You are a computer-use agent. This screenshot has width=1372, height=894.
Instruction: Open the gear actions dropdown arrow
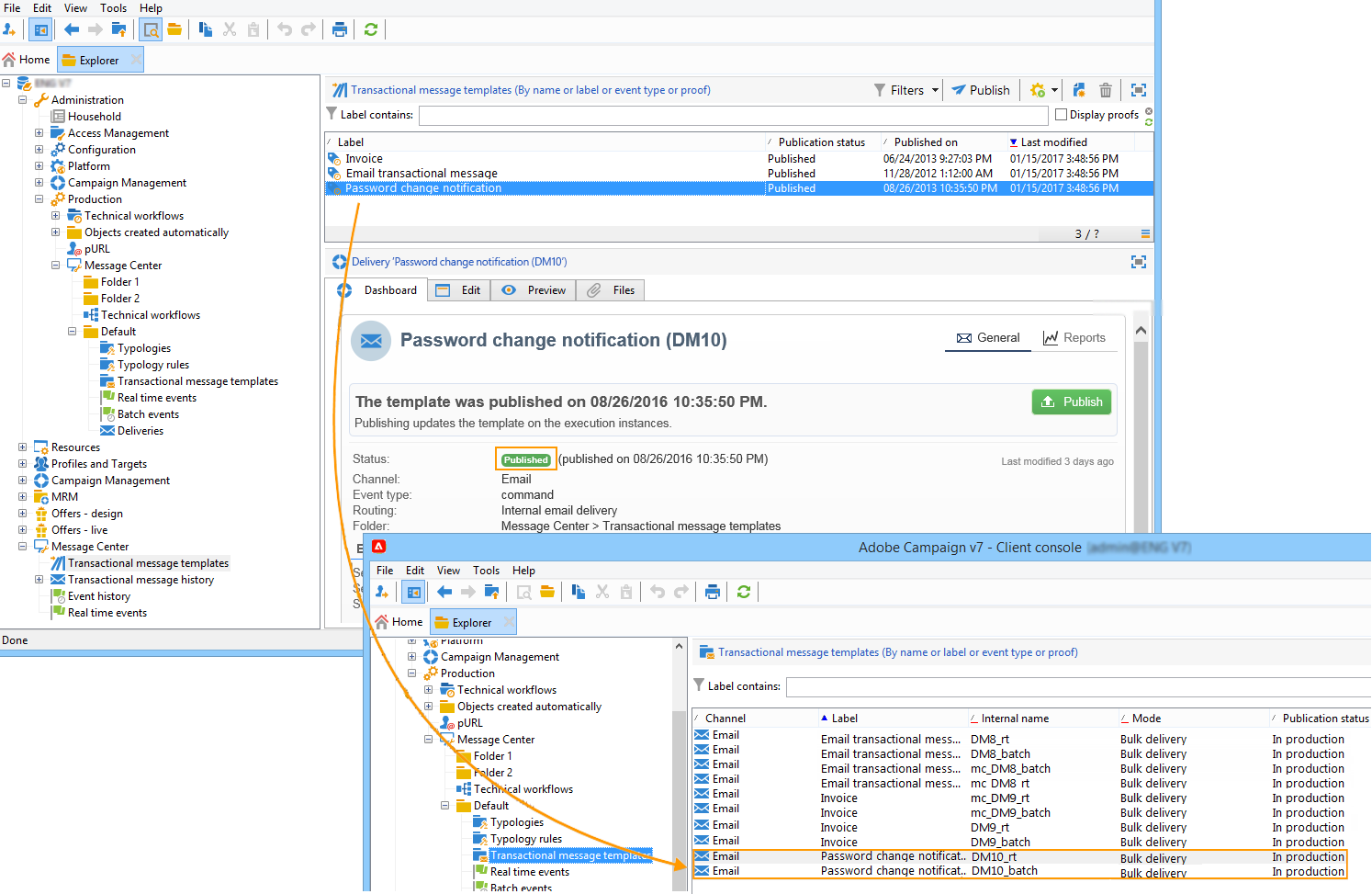(x=1055, y=90)
